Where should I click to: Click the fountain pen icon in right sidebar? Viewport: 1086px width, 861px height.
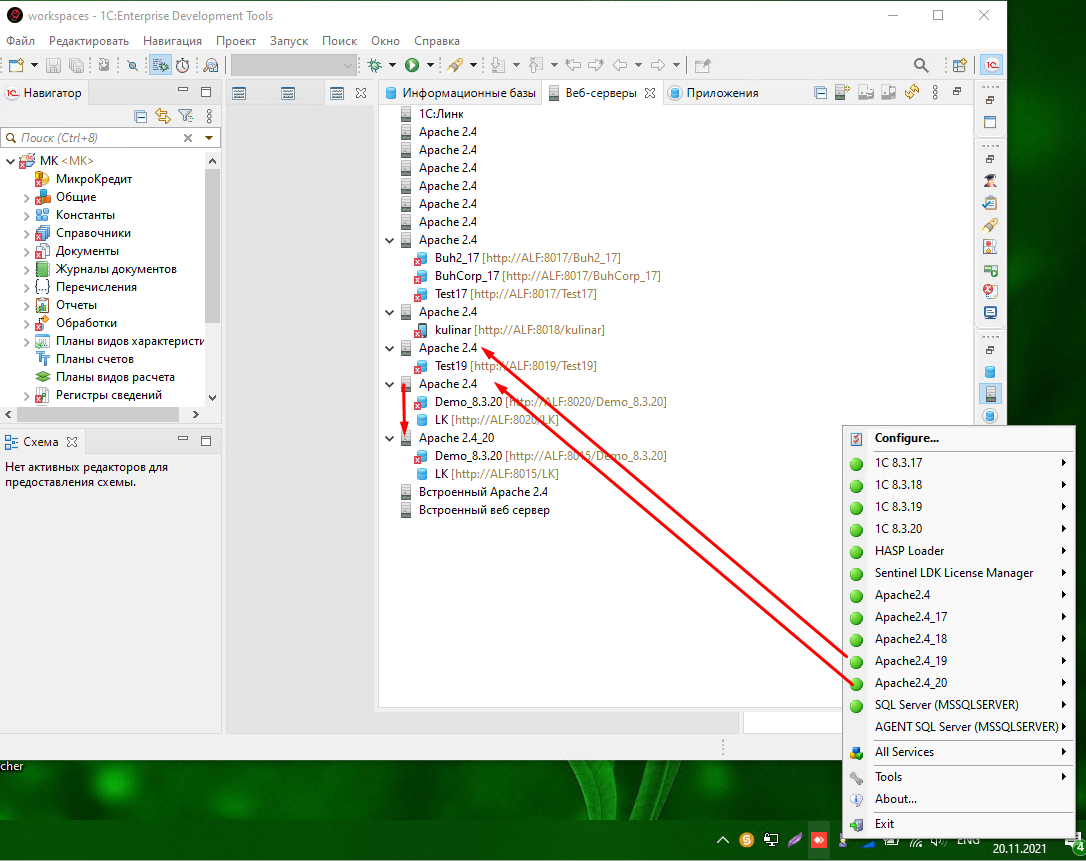coord(990,225)
